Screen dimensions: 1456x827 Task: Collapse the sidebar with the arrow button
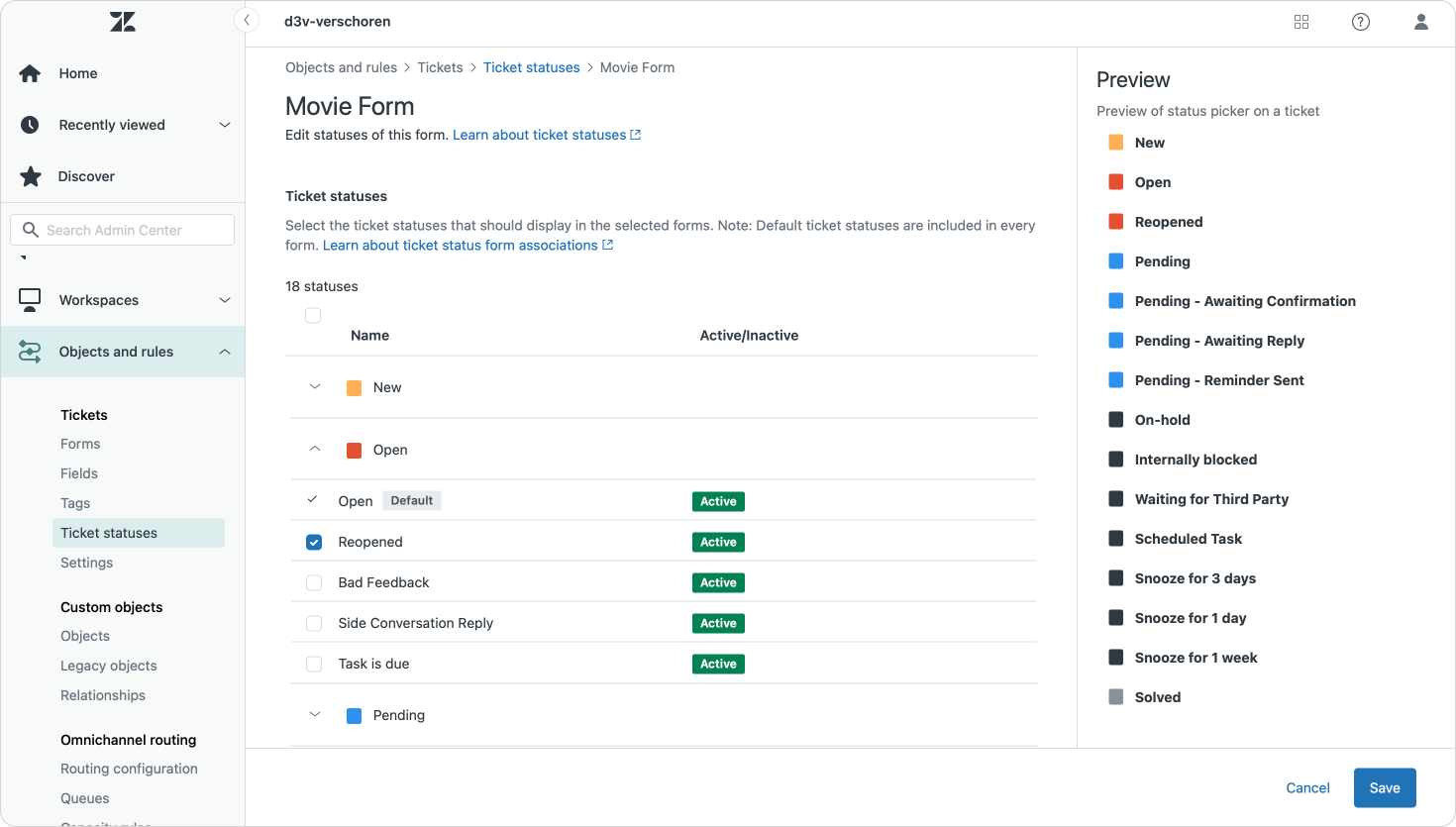(247, 20)
